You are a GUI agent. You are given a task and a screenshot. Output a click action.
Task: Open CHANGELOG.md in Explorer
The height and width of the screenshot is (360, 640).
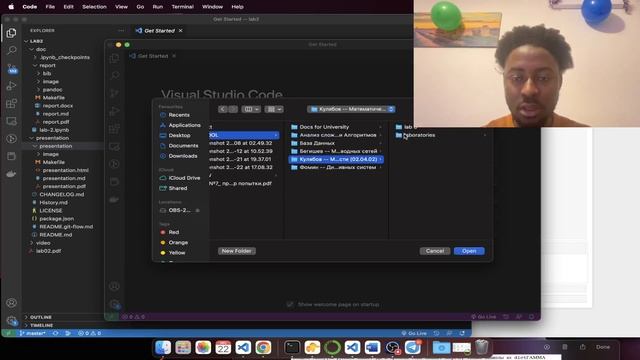(61, 194)
